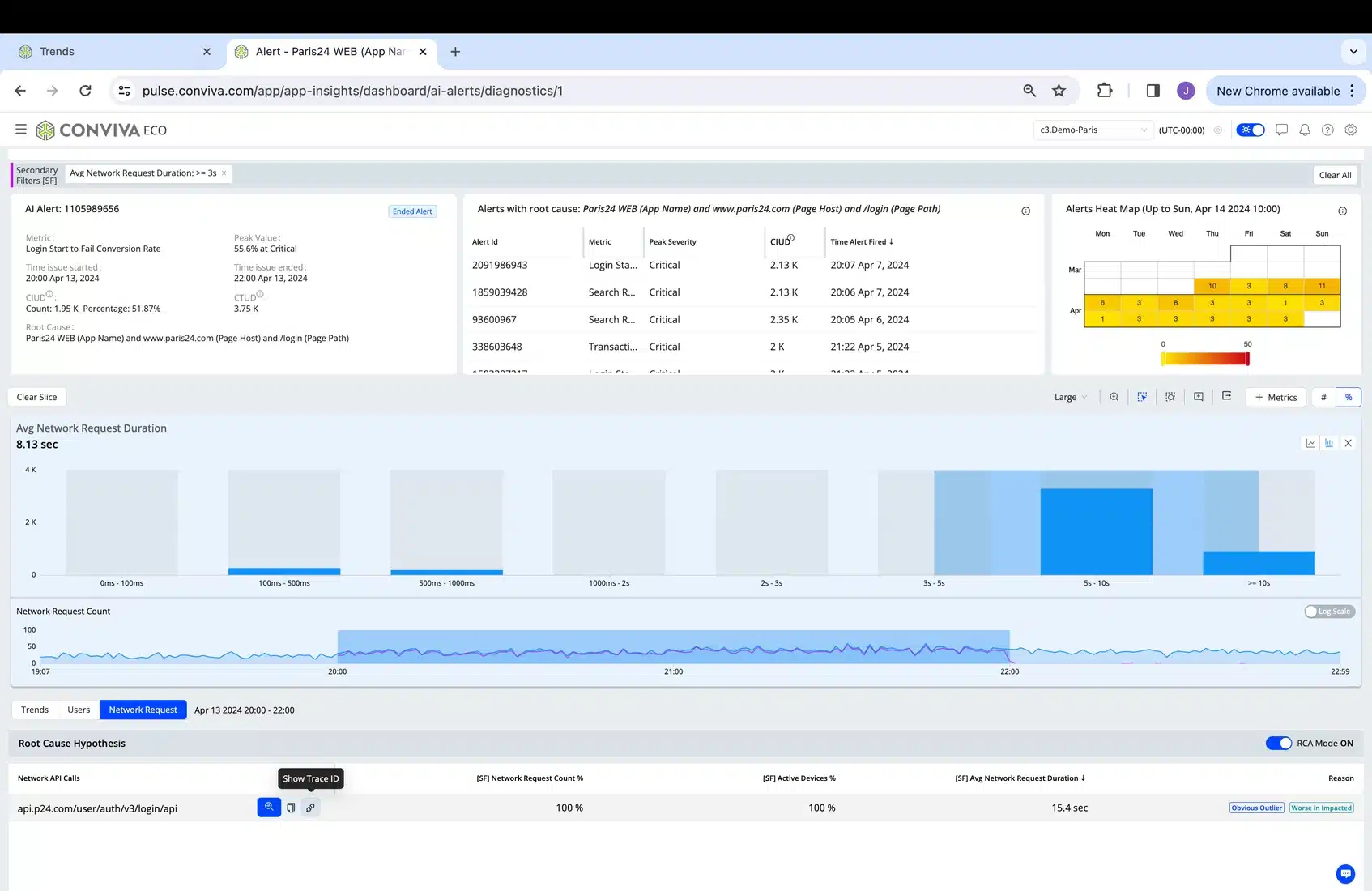Click the heat map cell showing 11

1322,286
